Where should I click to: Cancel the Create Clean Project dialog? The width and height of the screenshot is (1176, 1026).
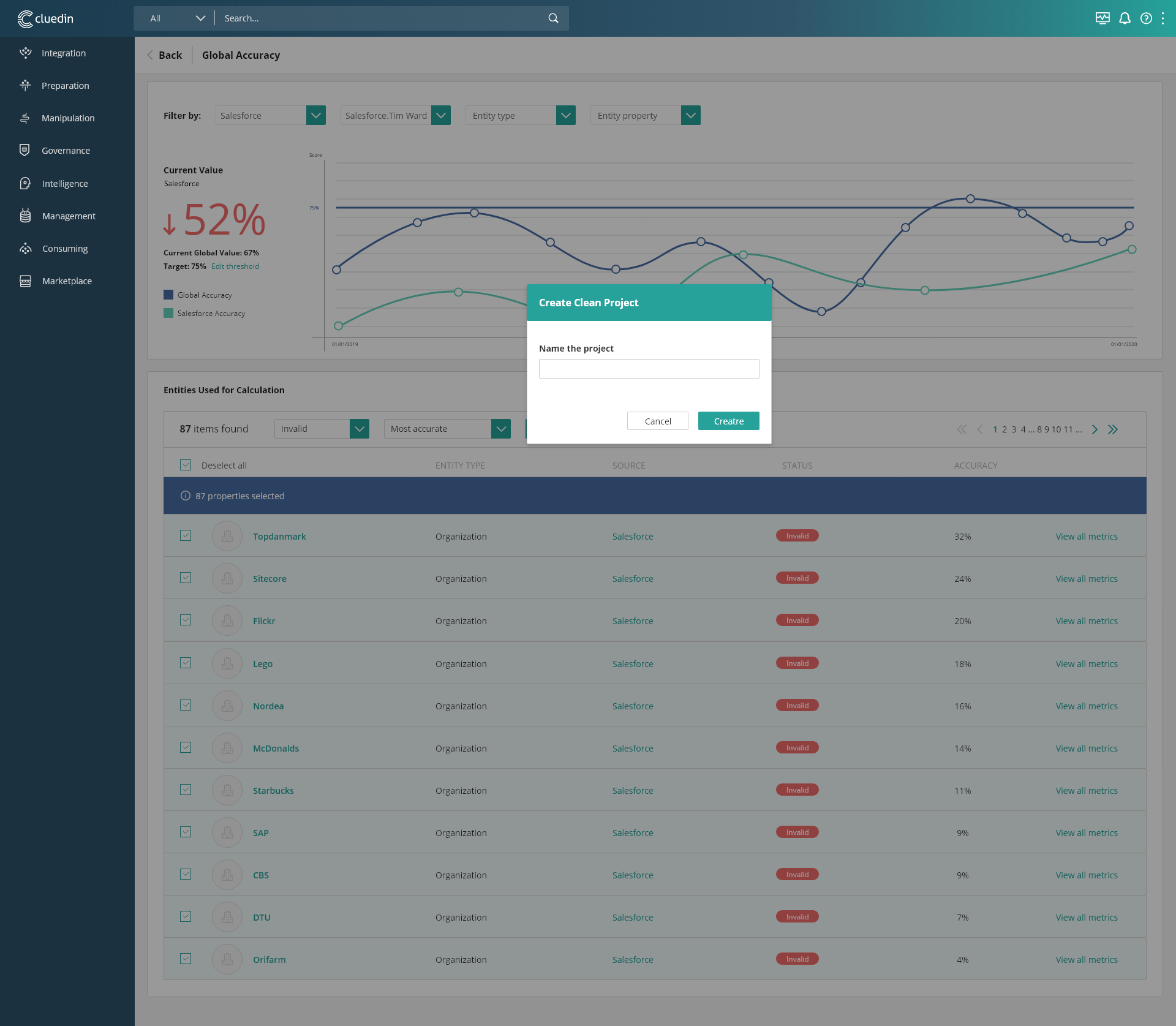coord(658,421)
